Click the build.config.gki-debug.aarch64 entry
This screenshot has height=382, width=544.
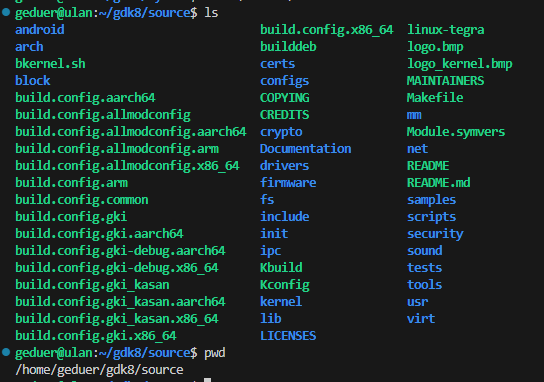(x=120, y=251)
